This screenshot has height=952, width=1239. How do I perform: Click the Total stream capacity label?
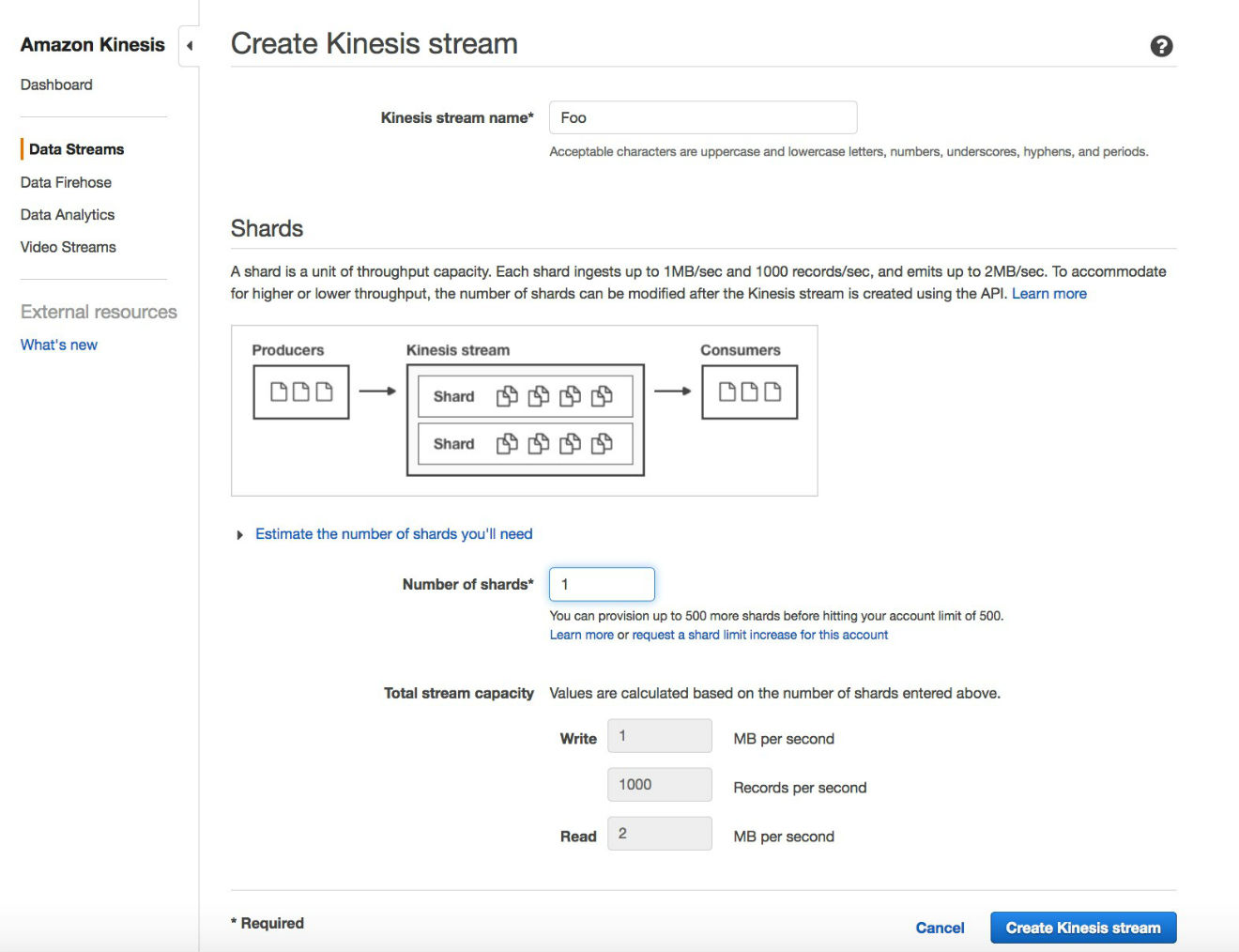[458, 693]
